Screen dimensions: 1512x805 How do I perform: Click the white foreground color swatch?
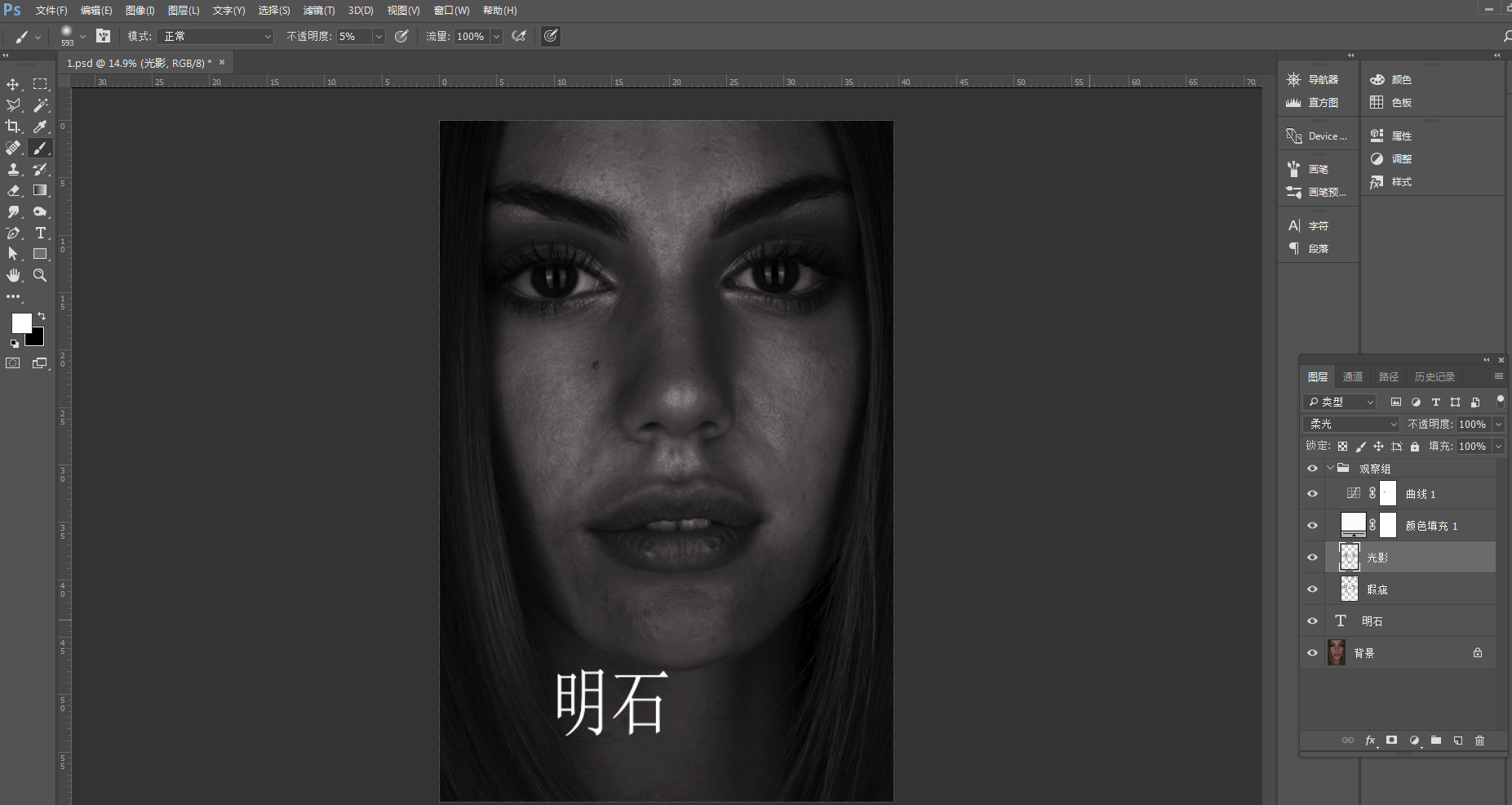pyautogui.click(x=20, y=322)
